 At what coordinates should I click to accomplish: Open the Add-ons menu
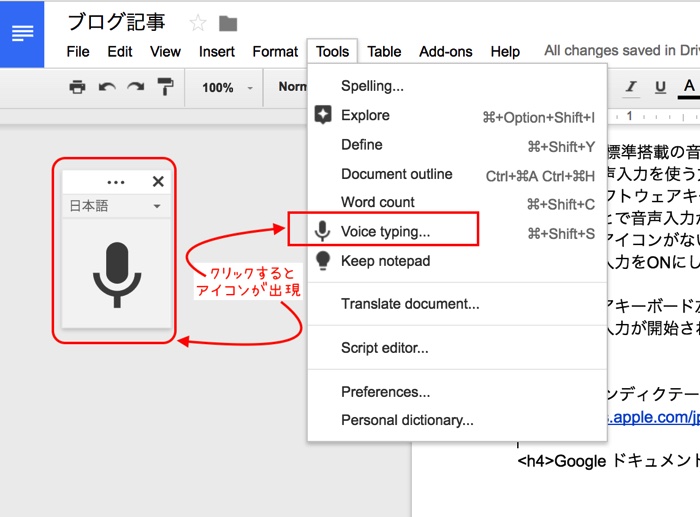[x=446, y=52]
